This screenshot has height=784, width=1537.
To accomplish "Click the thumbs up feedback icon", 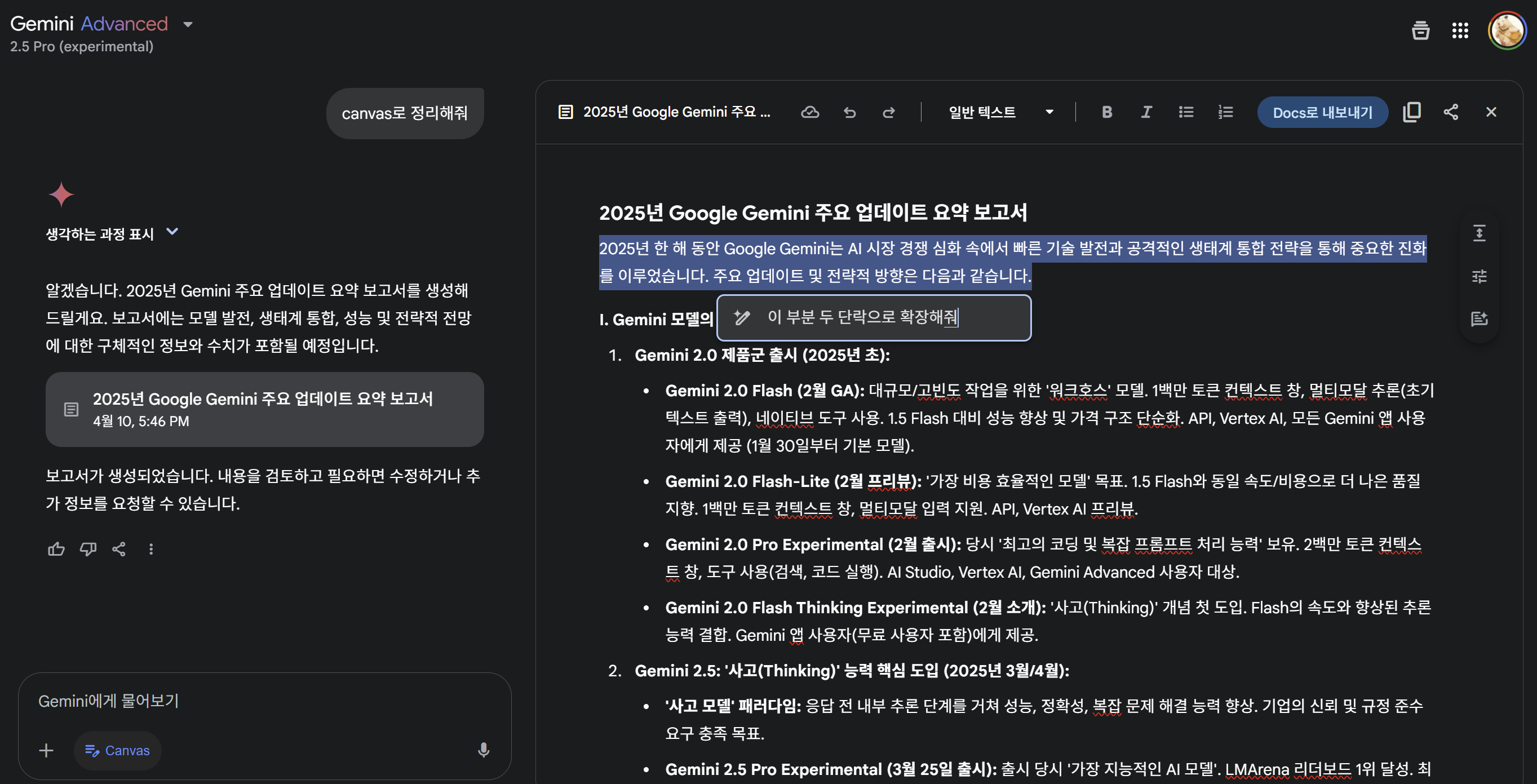I will click(x=56, y=549).
